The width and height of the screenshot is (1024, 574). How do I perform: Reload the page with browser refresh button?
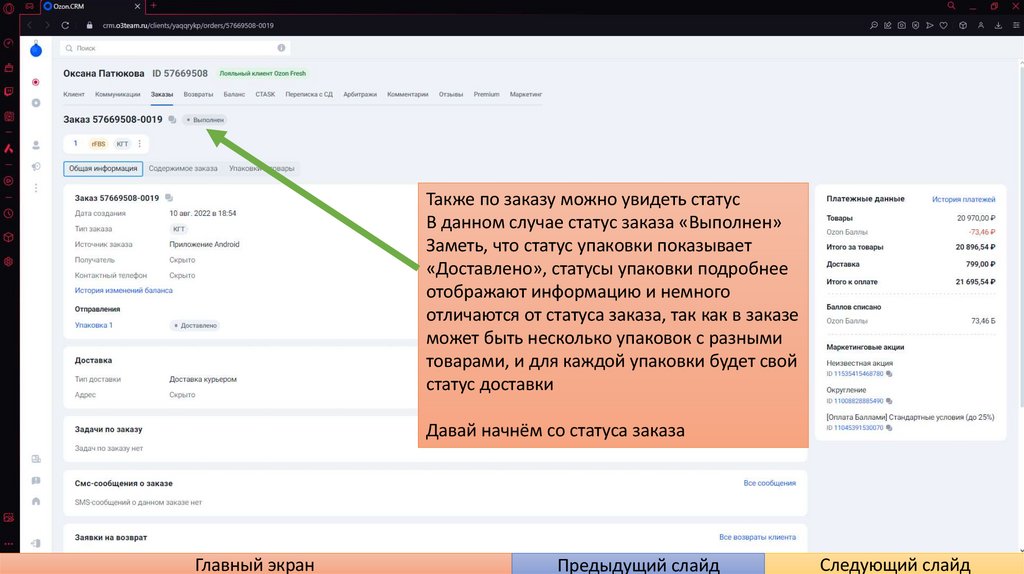click(x=65, y=25)
